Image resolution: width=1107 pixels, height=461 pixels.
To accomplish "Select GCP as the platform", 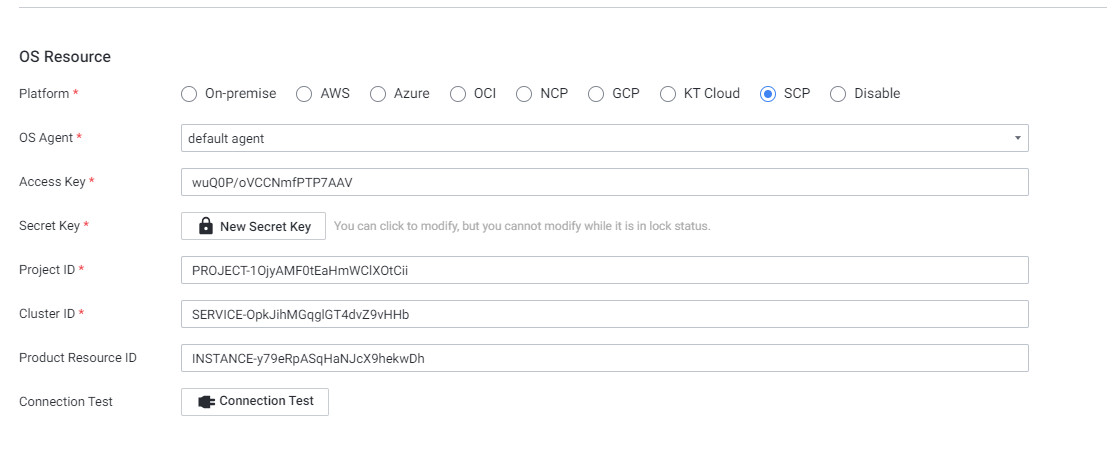I will click(596, 94).
